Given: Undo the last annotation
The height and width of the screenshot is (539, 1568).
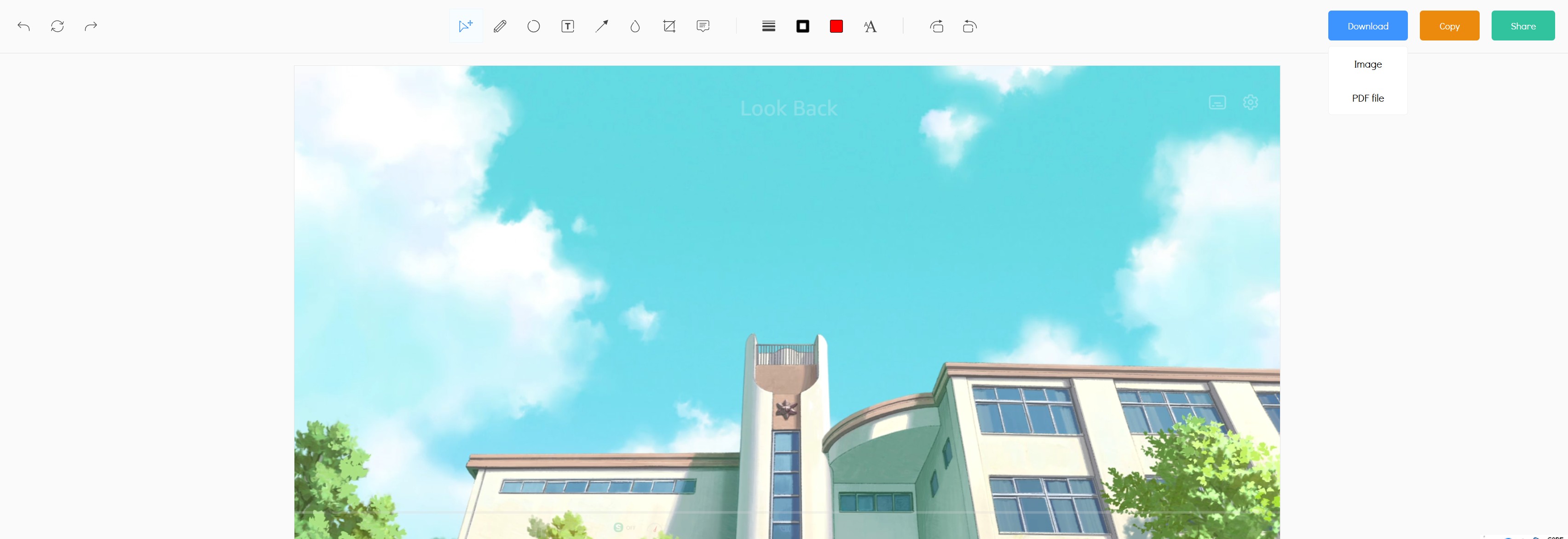Looking at the screenshot, I should pos(24,26).
